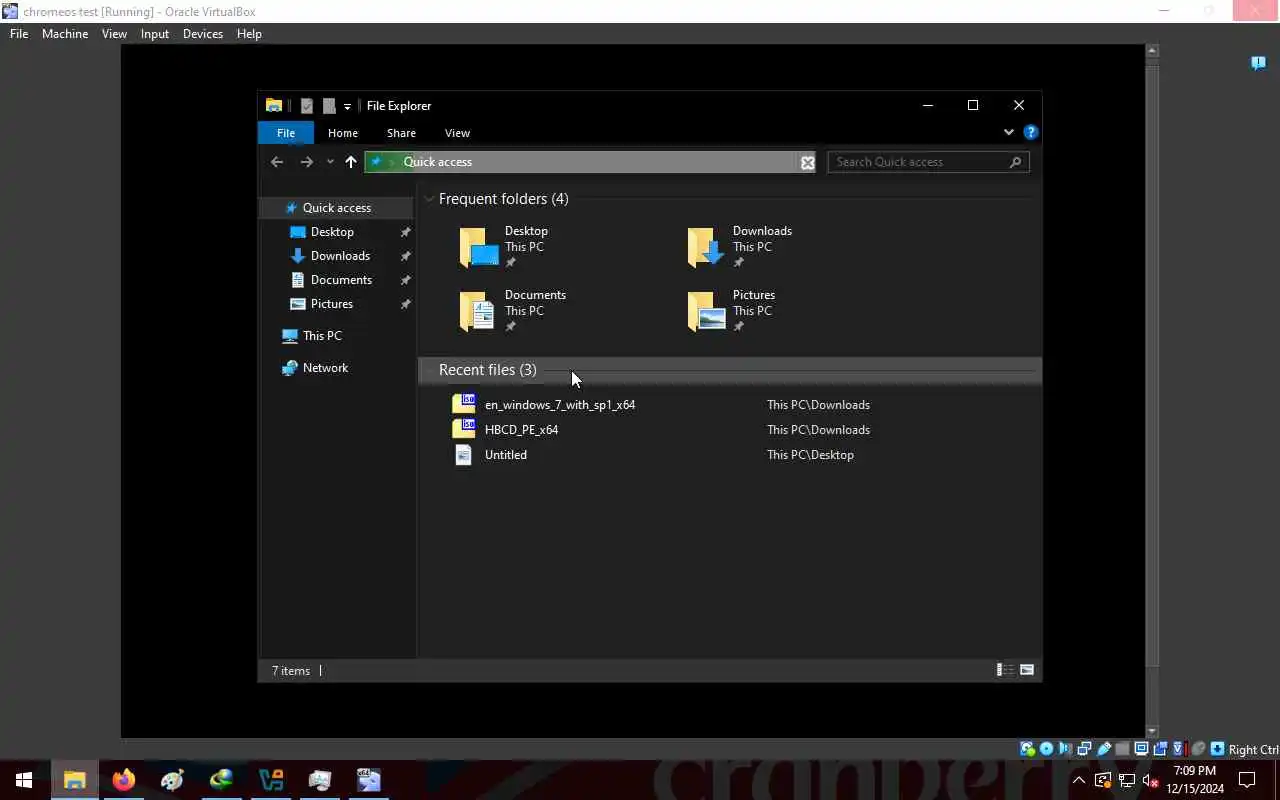Click VirtualBox optical disk status icon
Image resolution: width=1280 pixels, height=800 pixels.
coord(1046,749)
